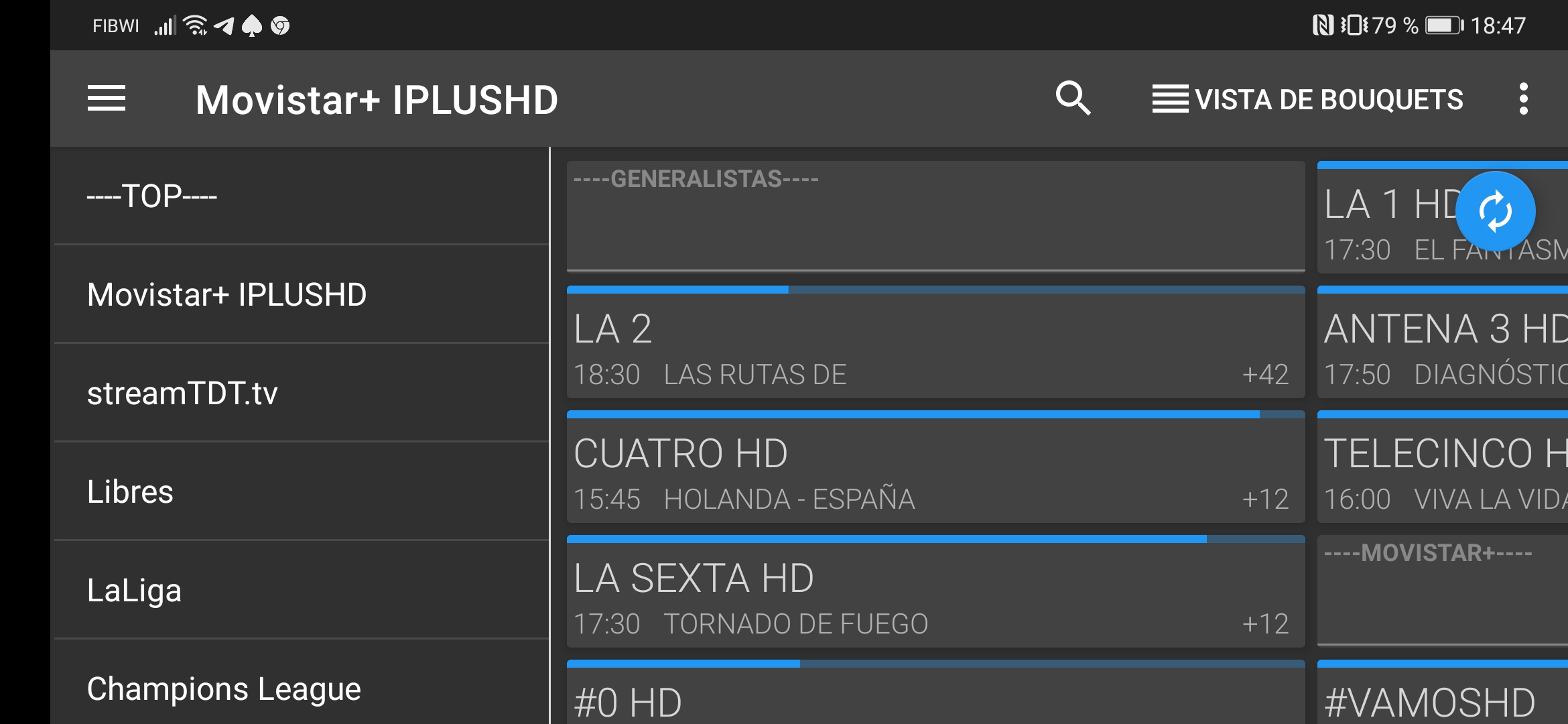1568x724 pixels.
Task: Open the ANTENA 3 HD channel
Action: (x=1442, y=345)
